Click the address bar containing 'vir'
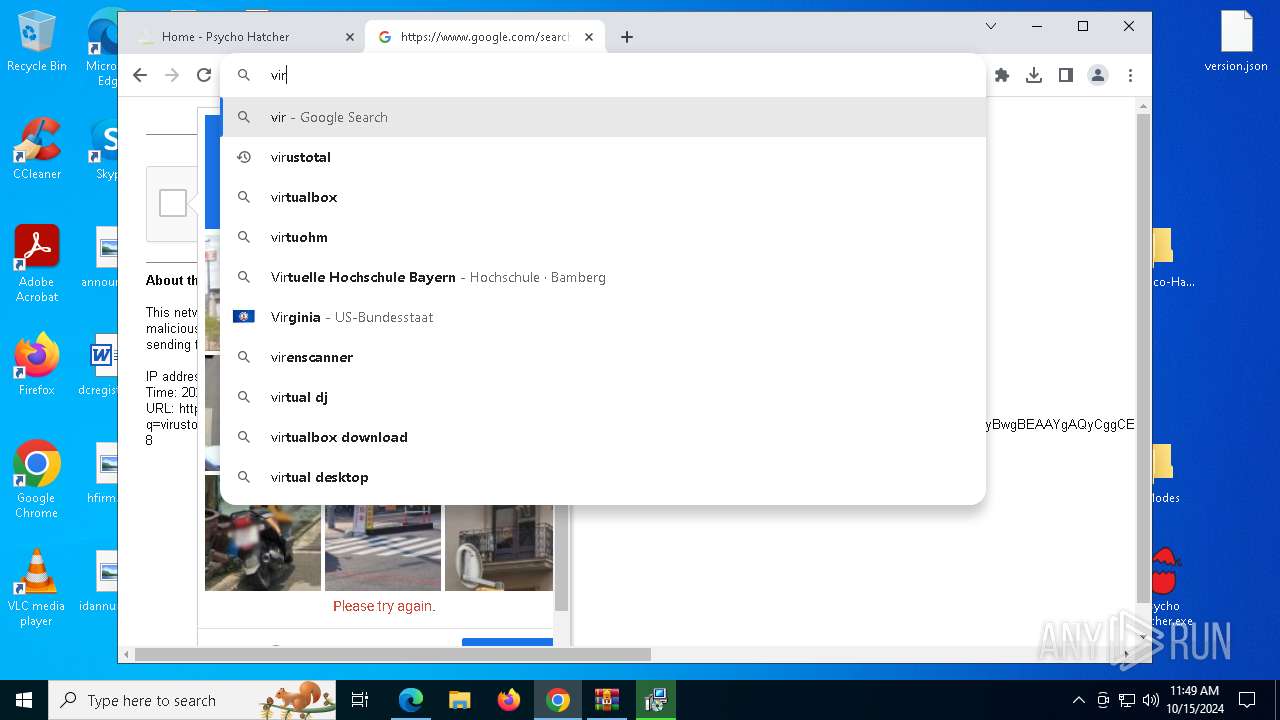Viewport: 1280px width, 720px height. click(603, 75)
